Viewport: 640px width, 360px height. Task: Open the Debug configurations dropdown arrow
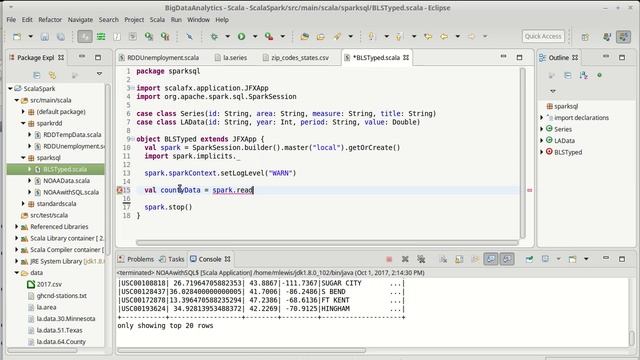tap(227, 36)
